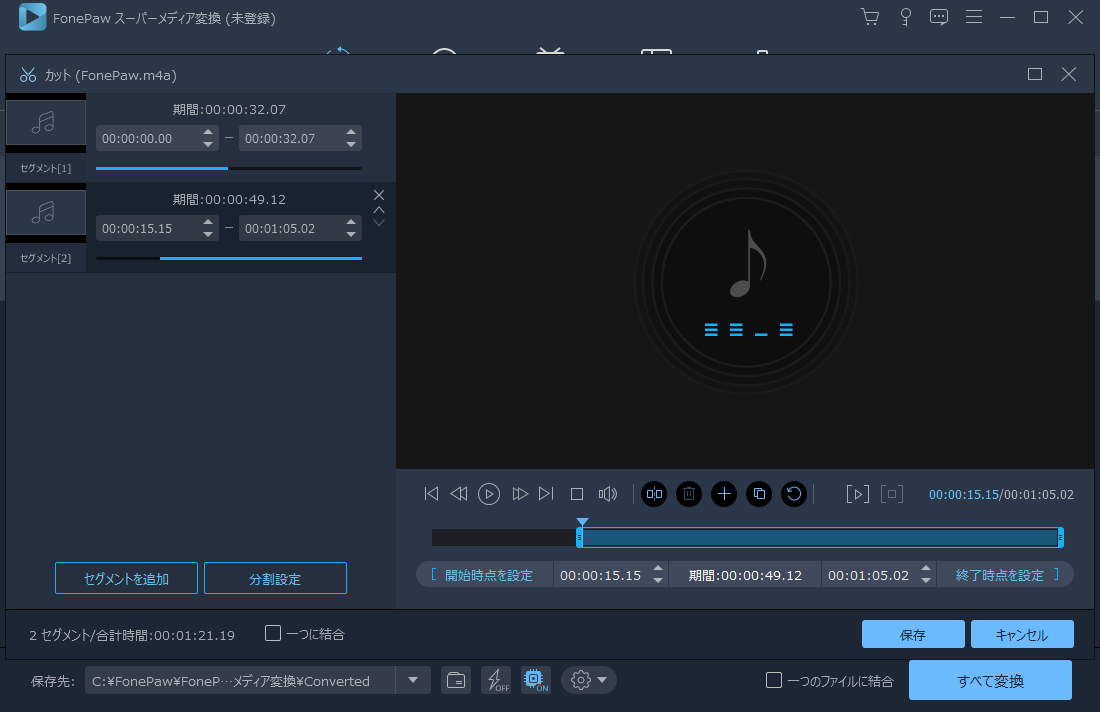Click the blue playhead marker on timeline
The width and height of the screenshot is (1100, 712).
pos(582,523)
